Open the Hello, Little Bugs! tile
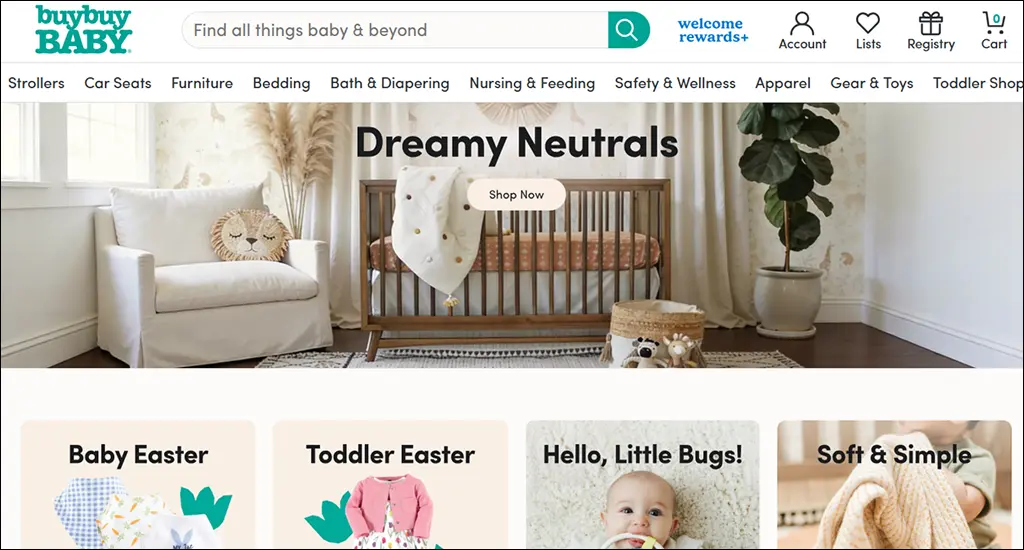This screenshot has height=550, width=1024. point(643,484)
